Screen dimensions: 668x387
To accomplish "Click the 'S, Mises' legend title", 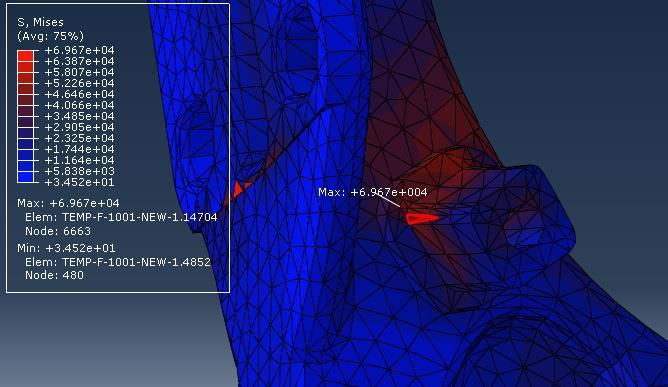I will point(40,22).
